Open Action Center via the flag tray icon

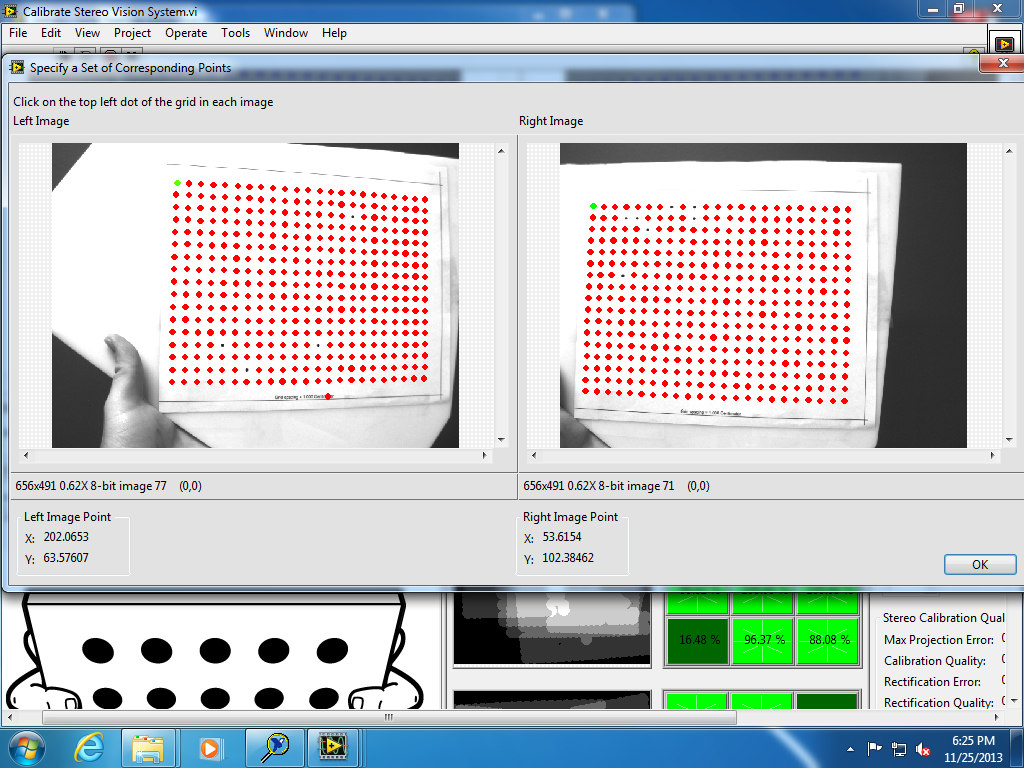(x=874, y=747)
